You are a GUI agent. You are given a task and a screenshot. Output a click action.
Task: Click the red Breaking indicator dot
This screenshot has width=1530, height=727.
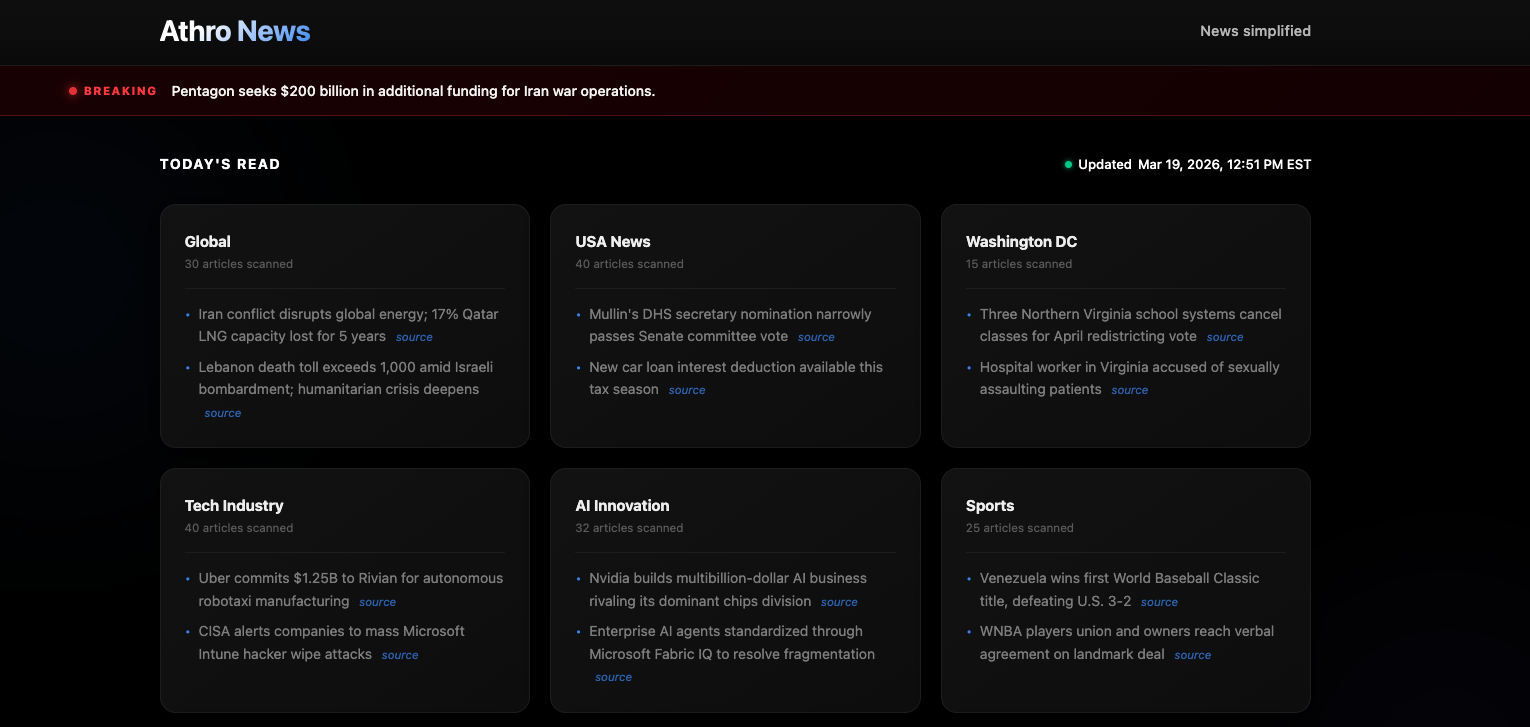coord(73,91)
